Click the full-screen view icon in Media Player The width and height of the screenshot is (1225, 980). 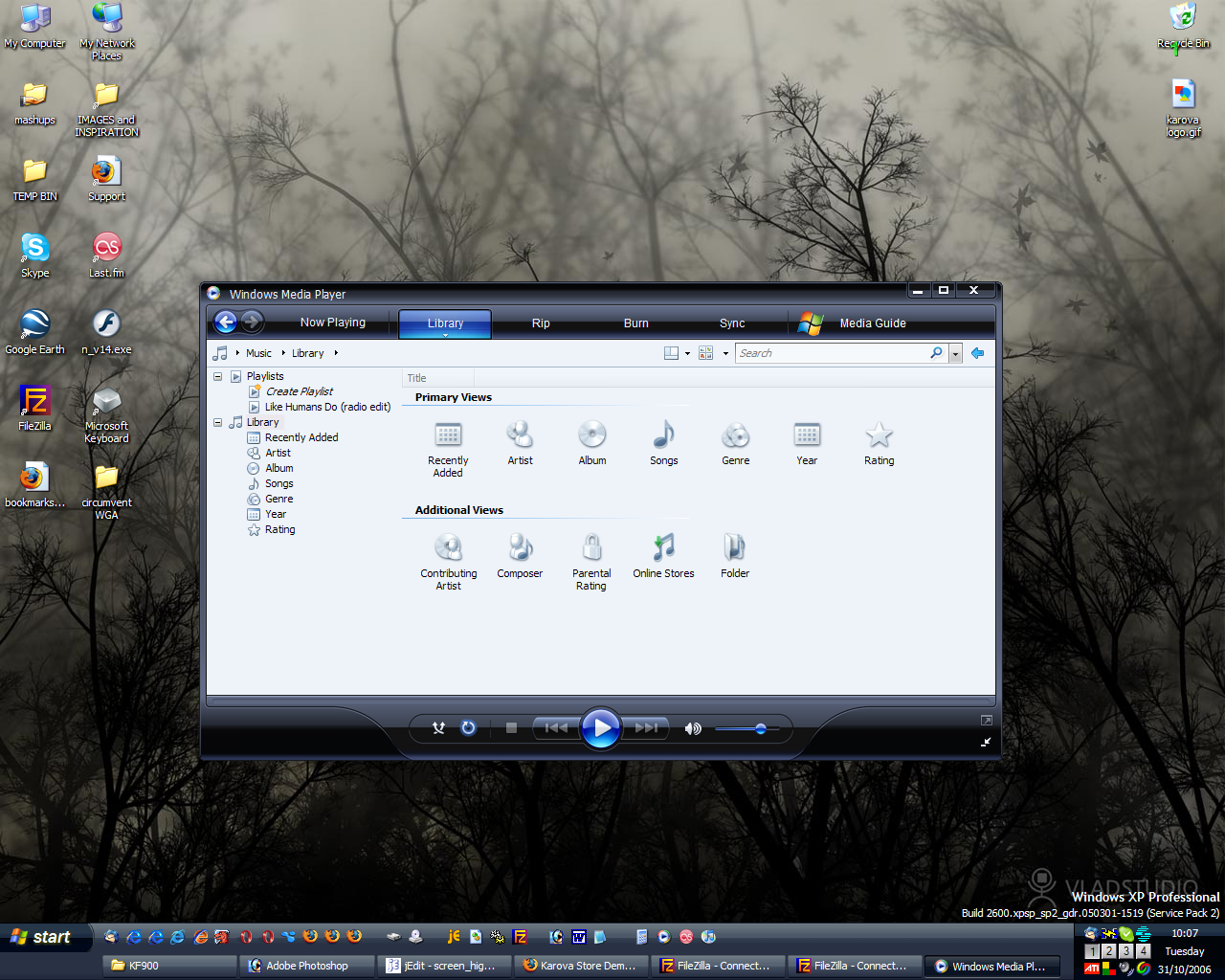coord(986,720)
